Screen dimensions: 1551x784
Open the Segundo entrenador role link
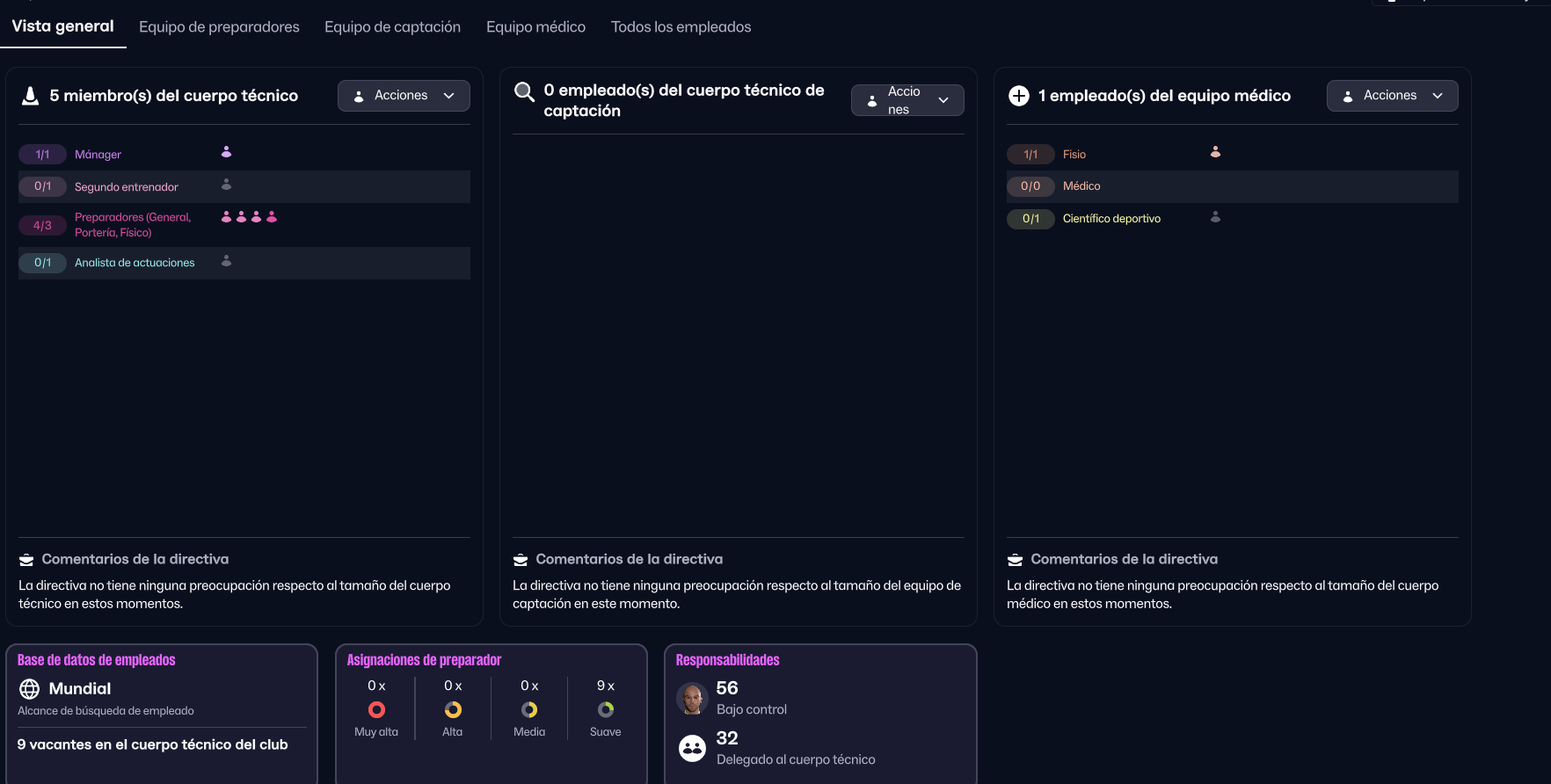coord(127,187)
